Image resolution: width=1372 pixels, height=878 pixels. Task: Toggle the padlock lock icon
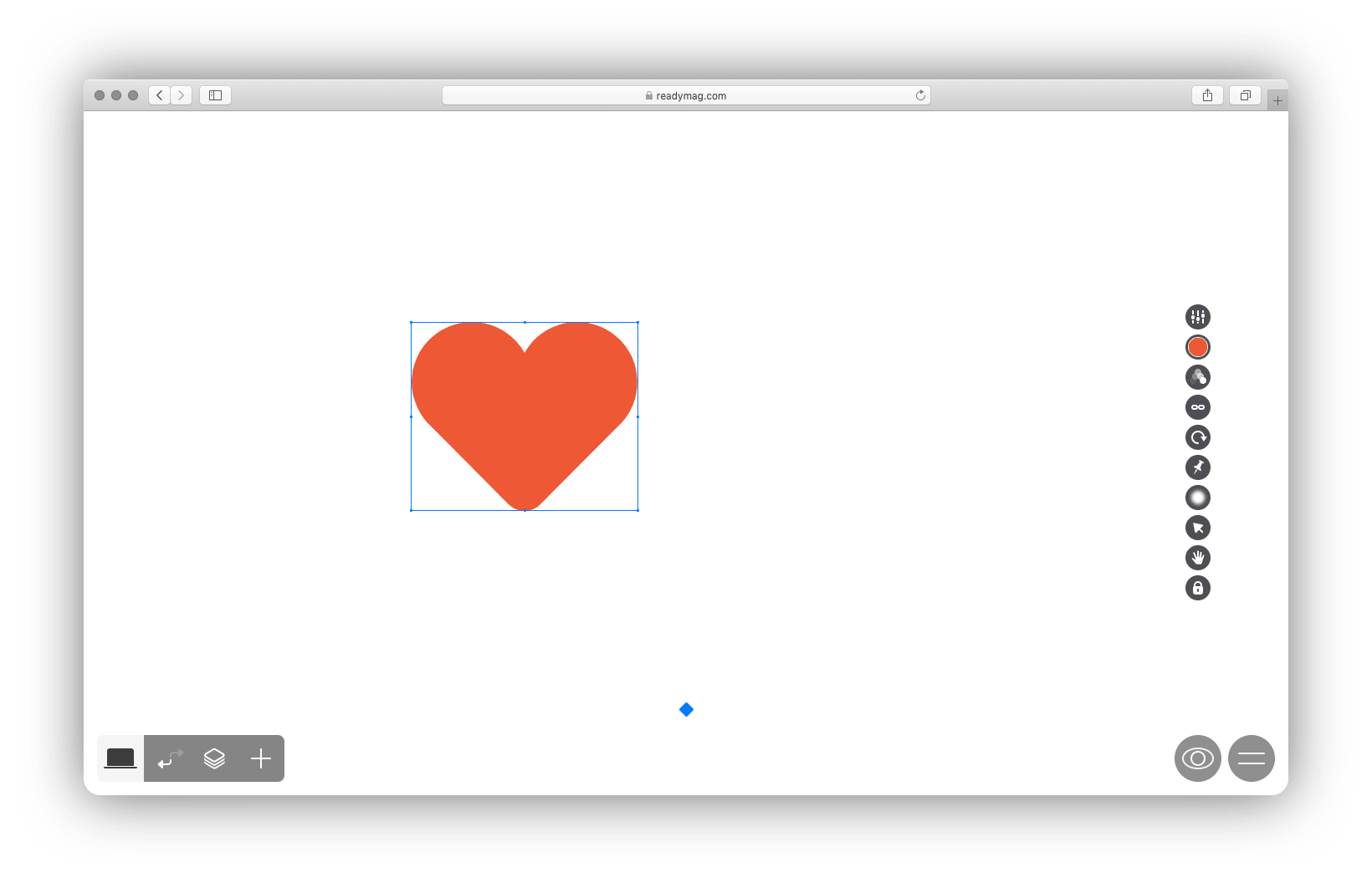click(1198, 588)
